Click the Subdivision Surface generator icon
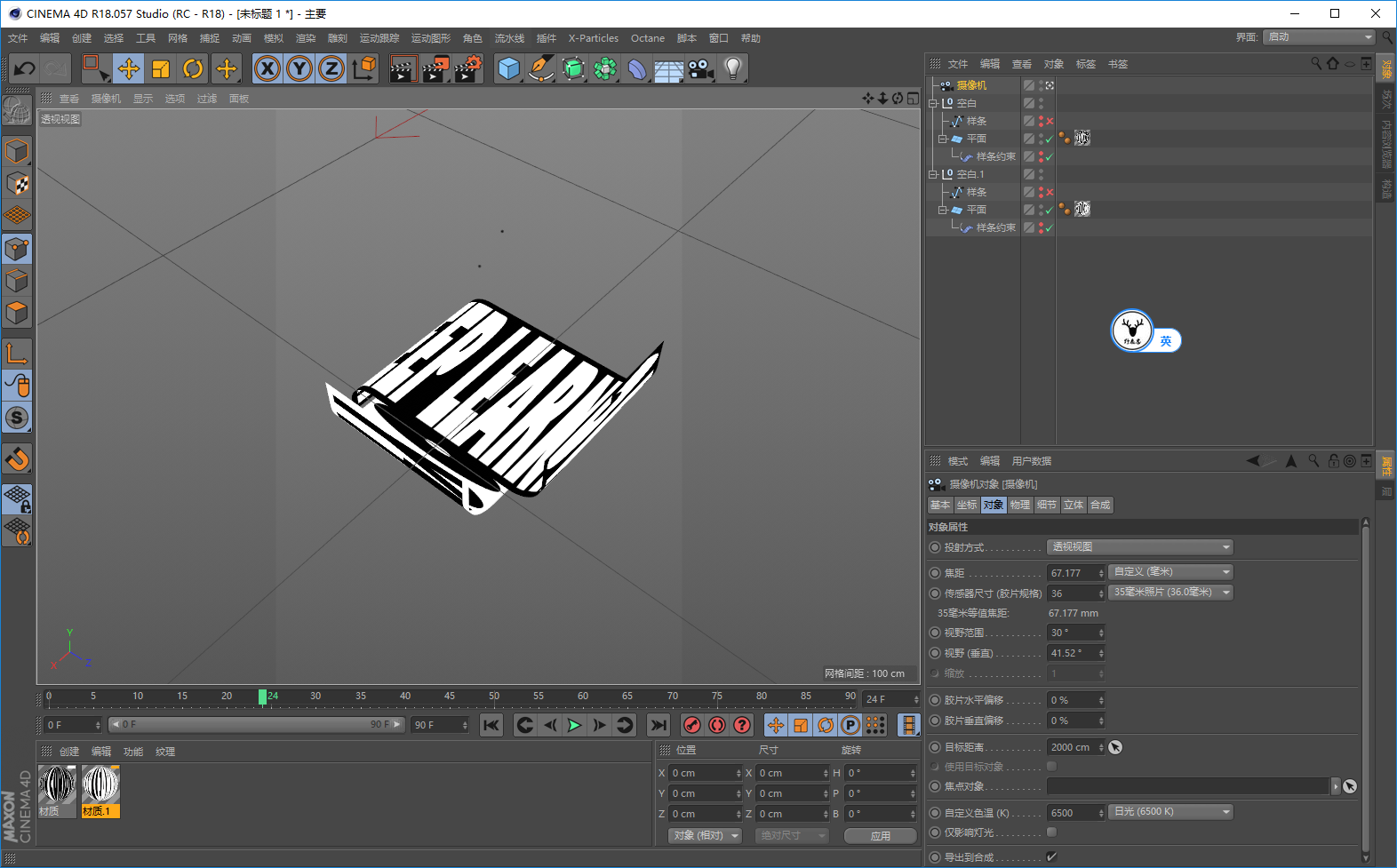The width and height of the screenshot is (1397, 868). 573,68
